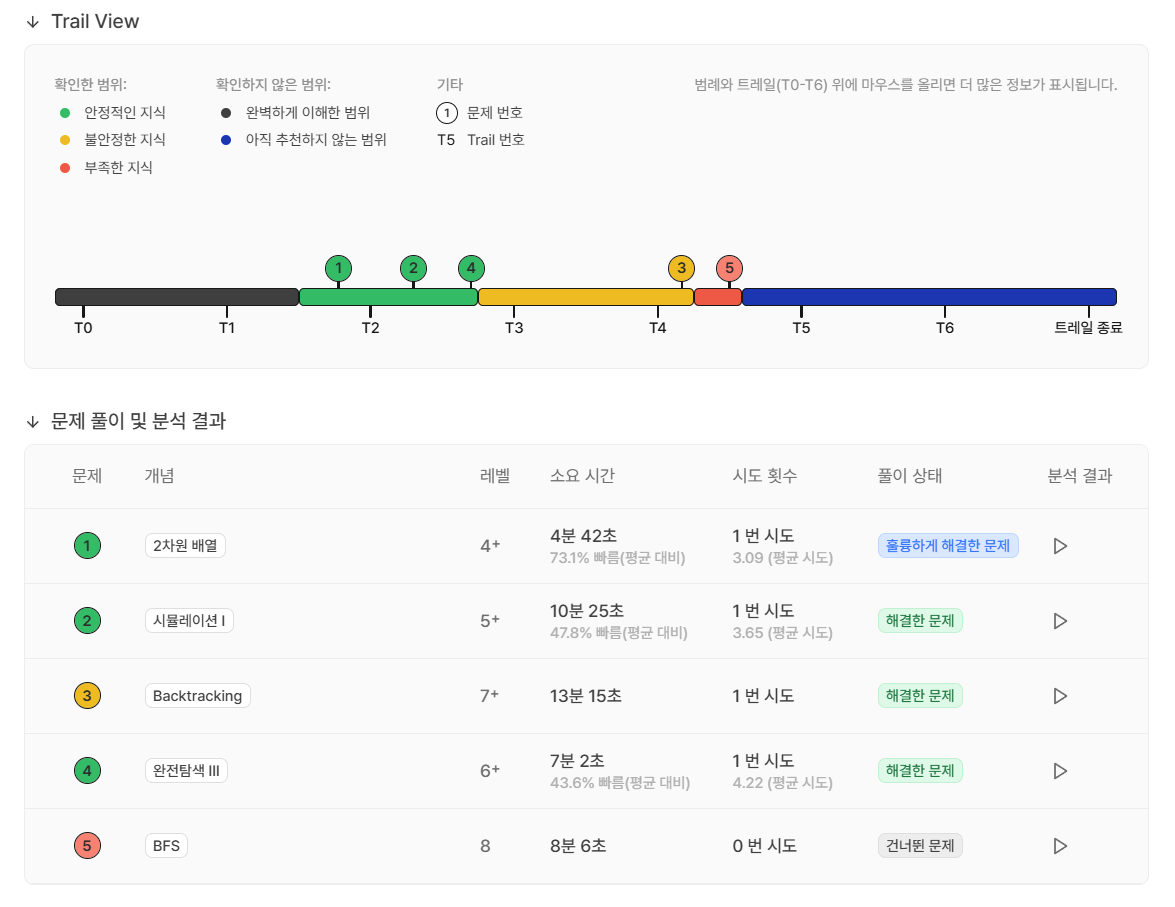Collapse the 문제 풀이 및 분석 결과 section
This screenshot has height=907, width=1175.
(33, 421)
